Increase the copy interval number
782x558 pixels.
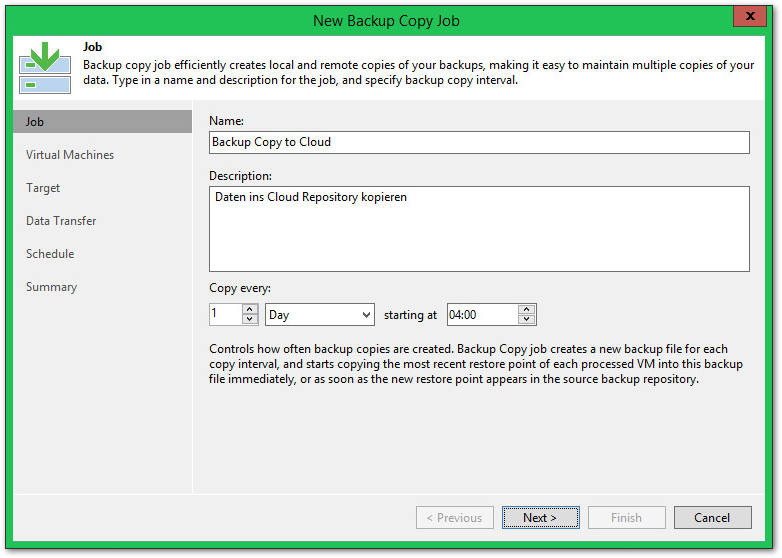coord(250,309)
